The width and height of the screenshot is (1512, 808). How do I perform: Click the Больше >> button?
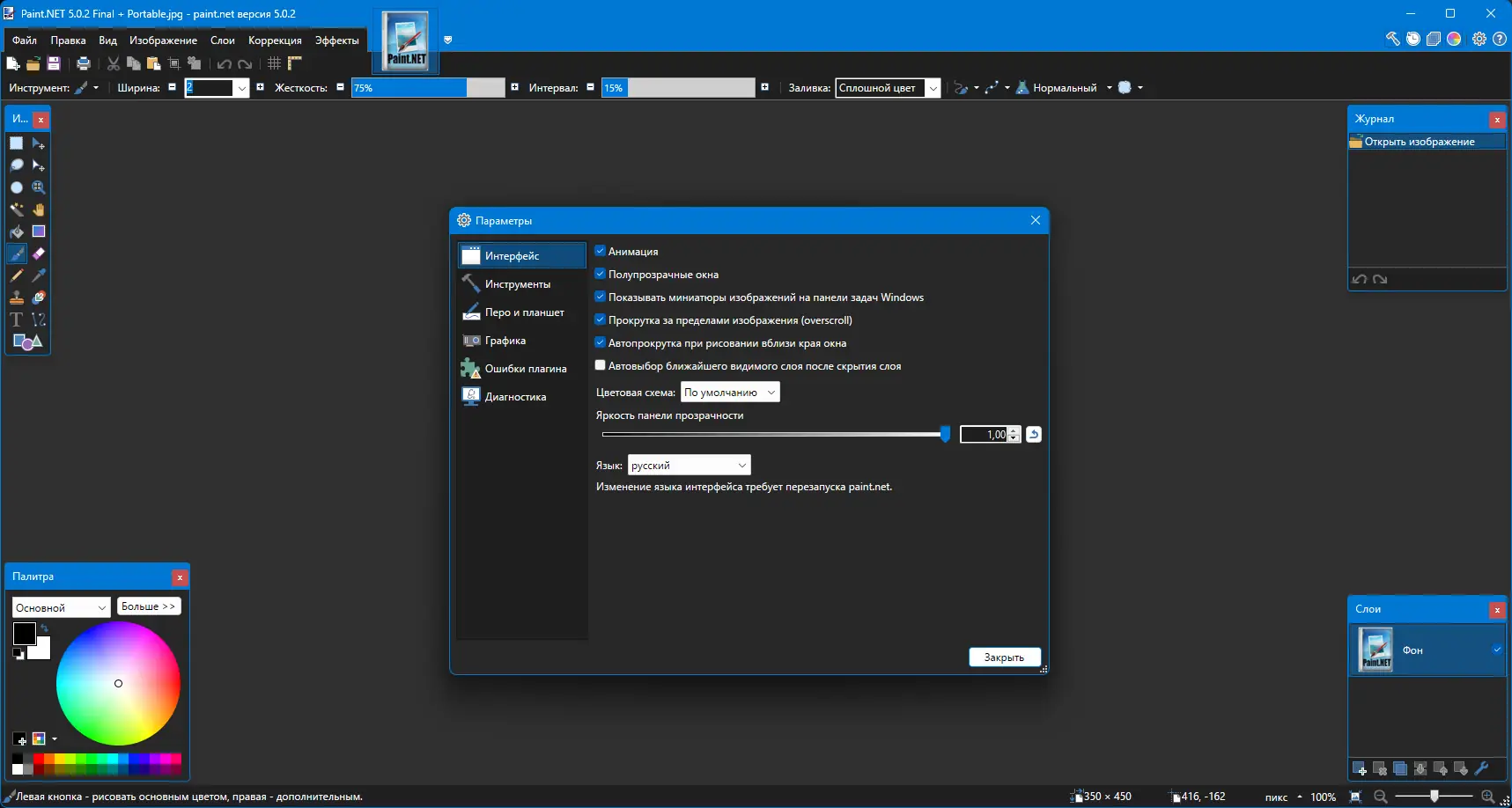(149, 606)
